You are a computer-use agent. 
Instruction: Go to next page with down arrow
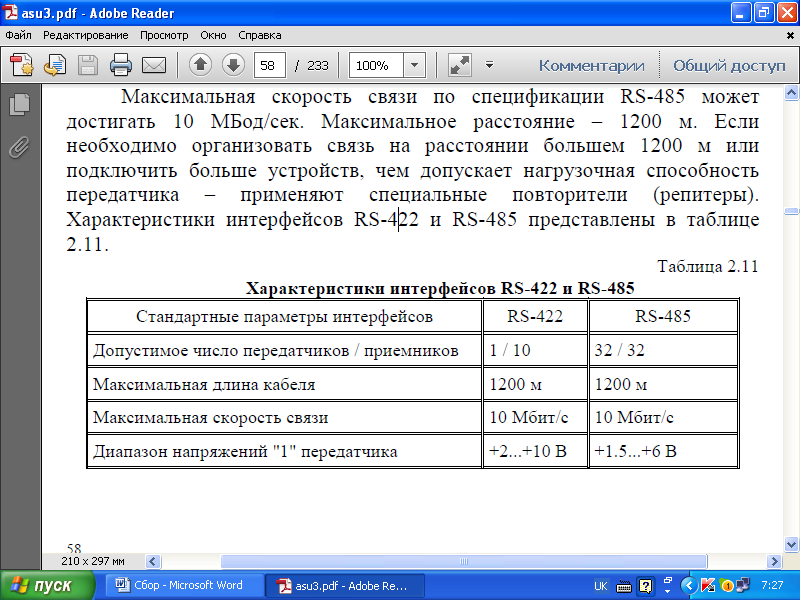233,65
